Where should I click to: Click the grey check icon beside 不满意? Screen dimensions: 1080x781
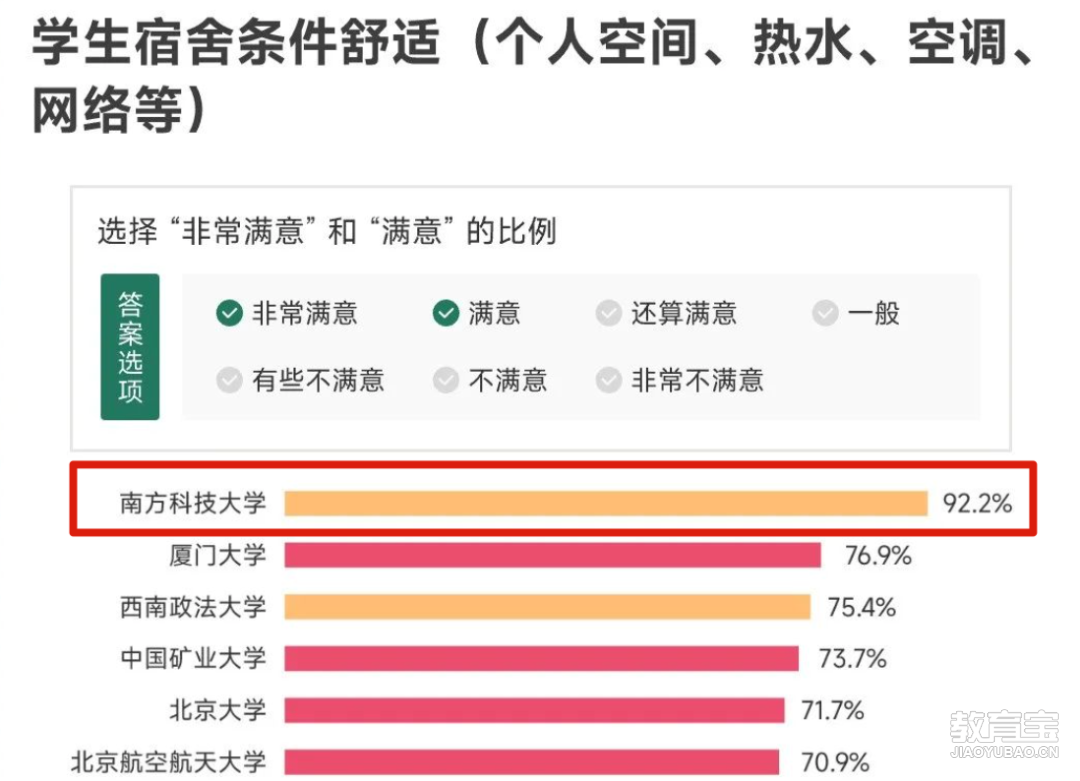pyautogui.click(x=446, y=379)
